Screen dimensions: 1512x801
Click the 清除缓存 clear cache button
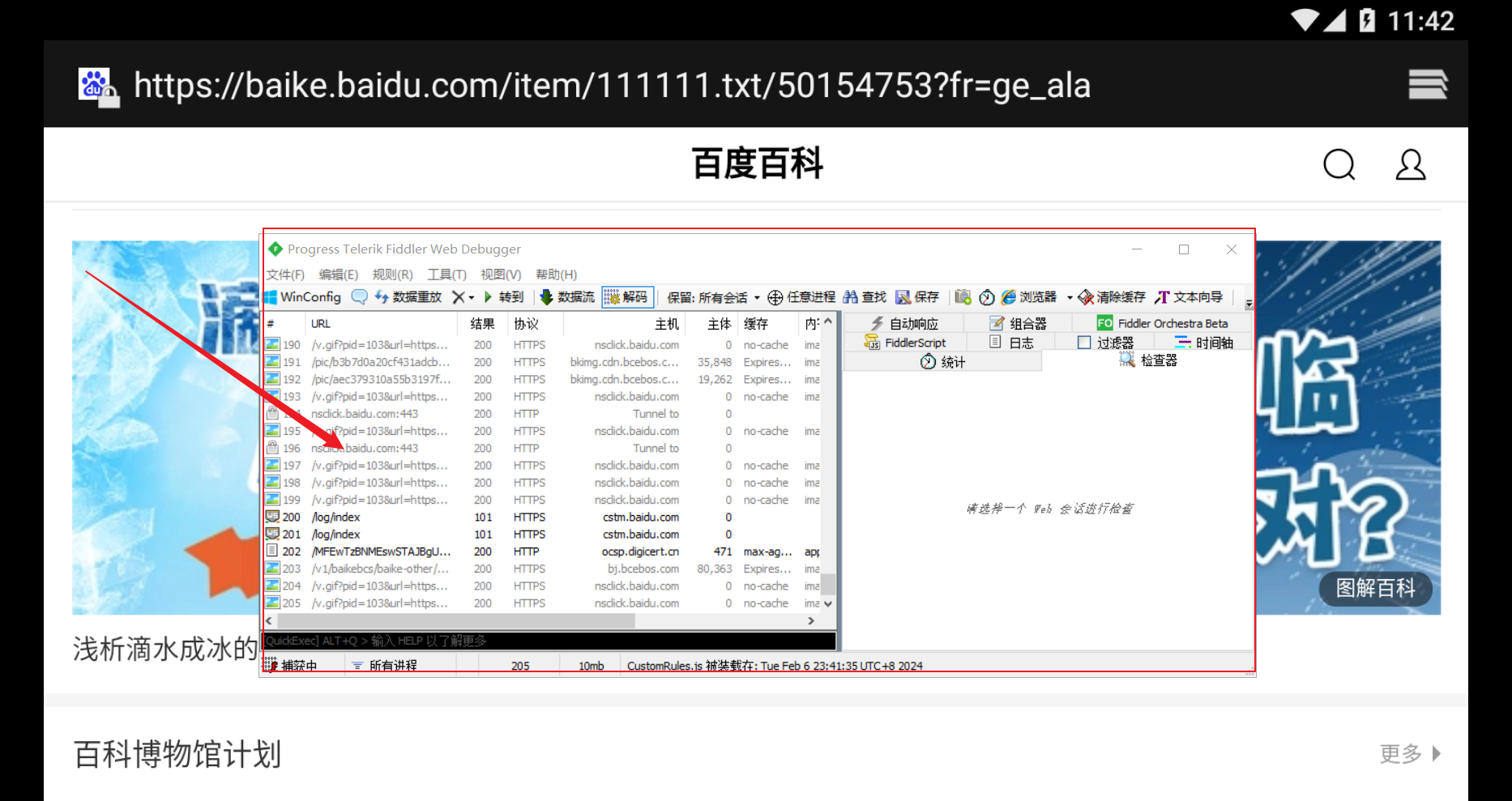(1112, 297)
